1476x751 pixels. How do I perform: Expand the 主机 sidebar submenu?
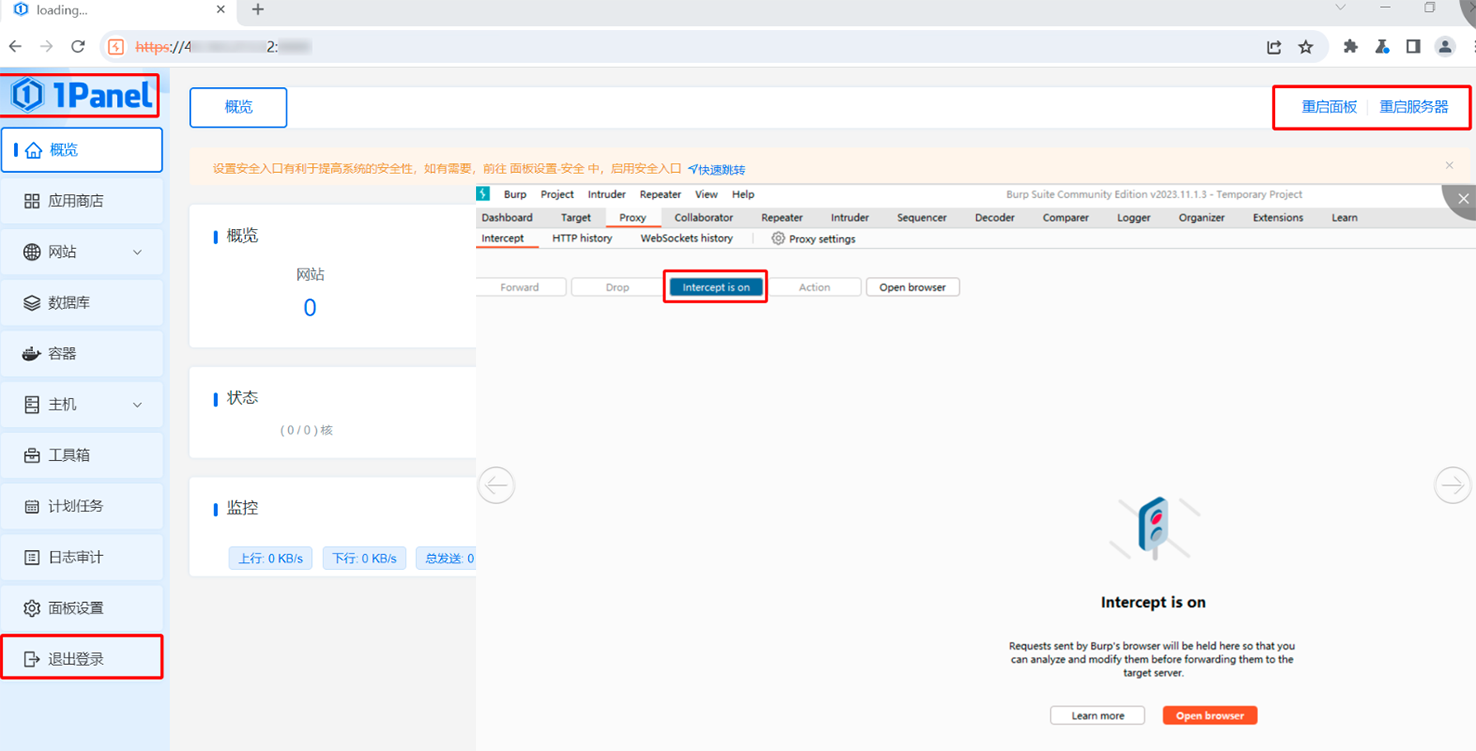(x=137, y=405)
